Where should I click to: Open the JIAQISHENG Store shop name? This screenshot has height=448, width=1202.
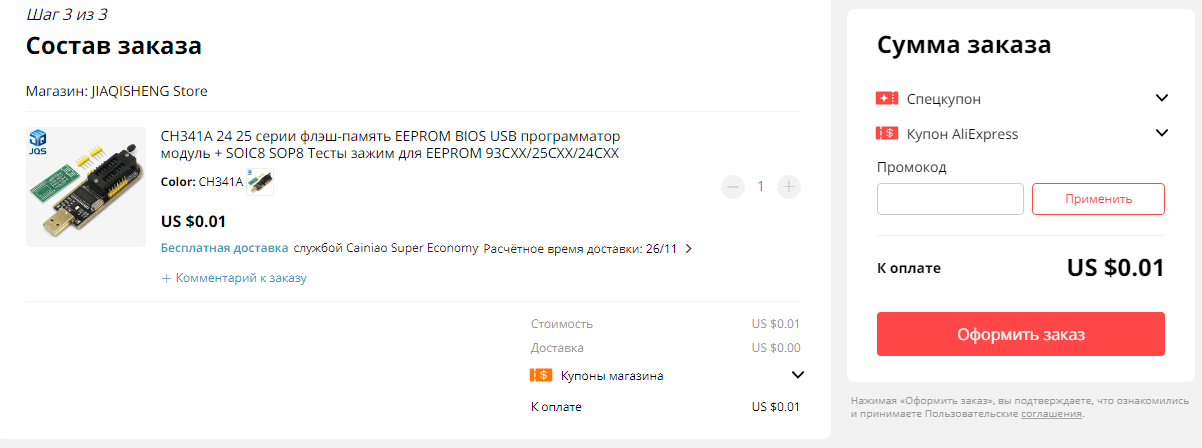pyautogui.click(x=148, y=91)
